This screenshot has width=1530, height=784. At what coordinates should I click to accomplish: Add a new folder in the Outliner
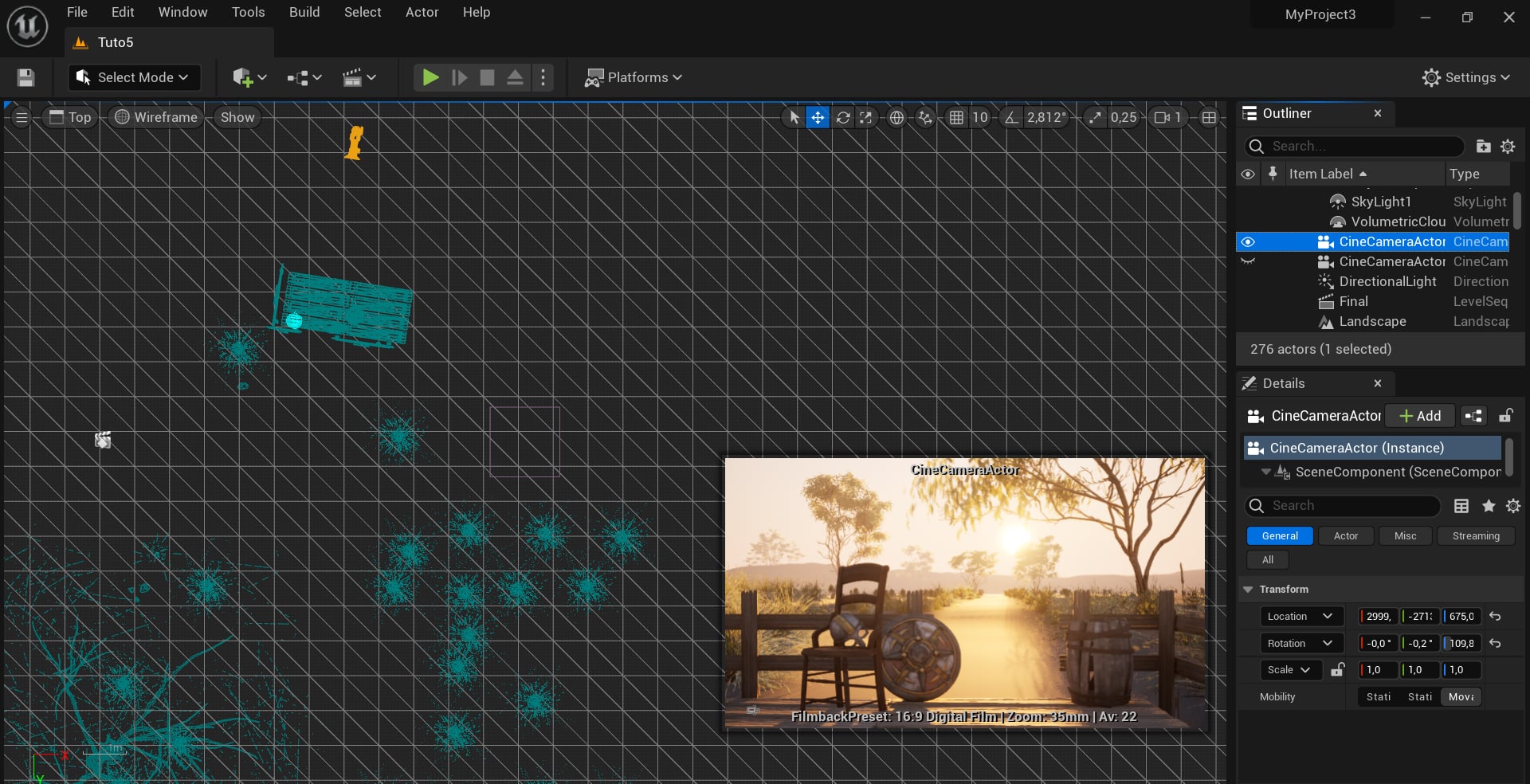pyautogui.click(x=1483, y=146)
